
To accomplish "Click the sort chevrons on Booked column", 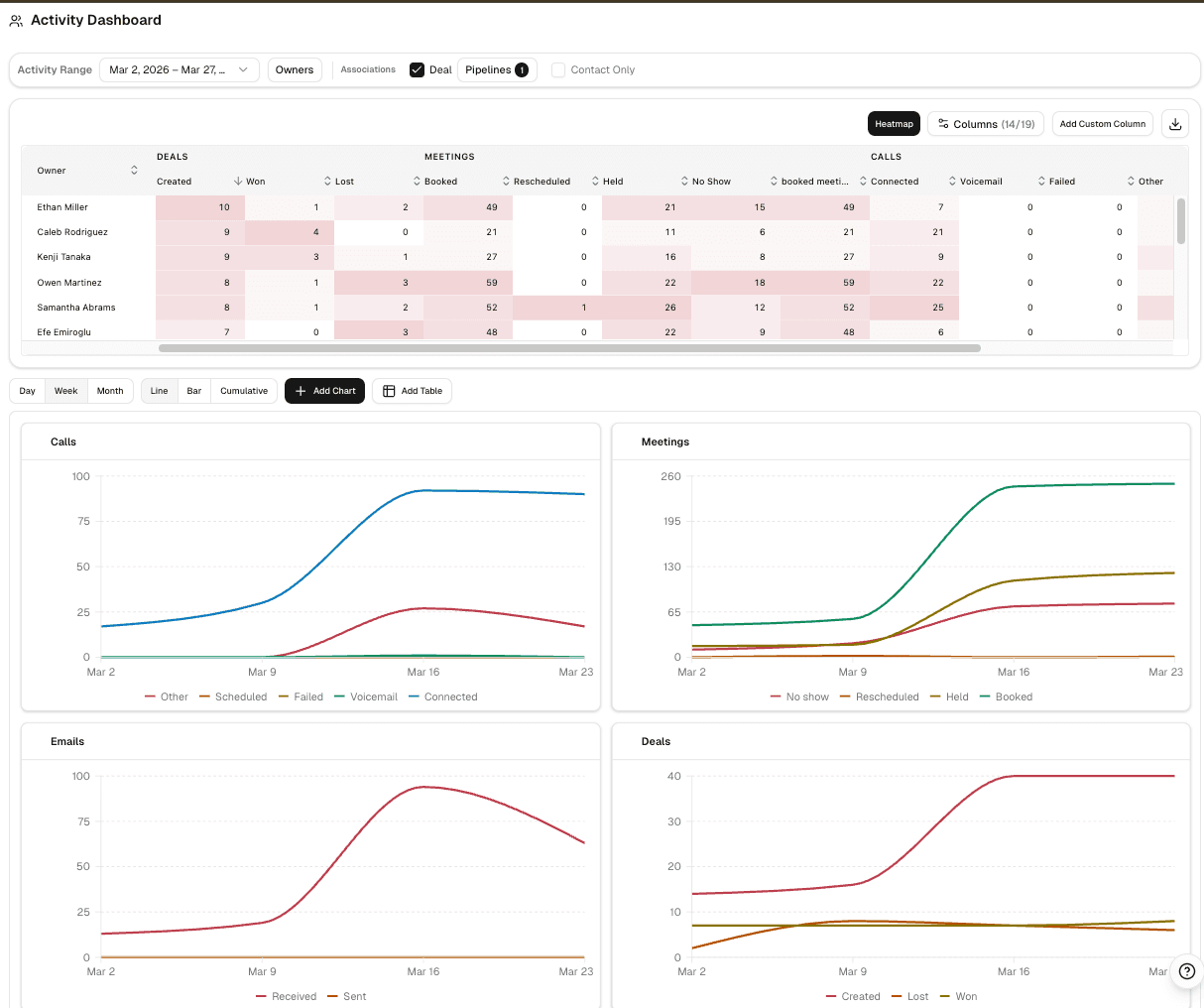I will (x=415, y=182).
